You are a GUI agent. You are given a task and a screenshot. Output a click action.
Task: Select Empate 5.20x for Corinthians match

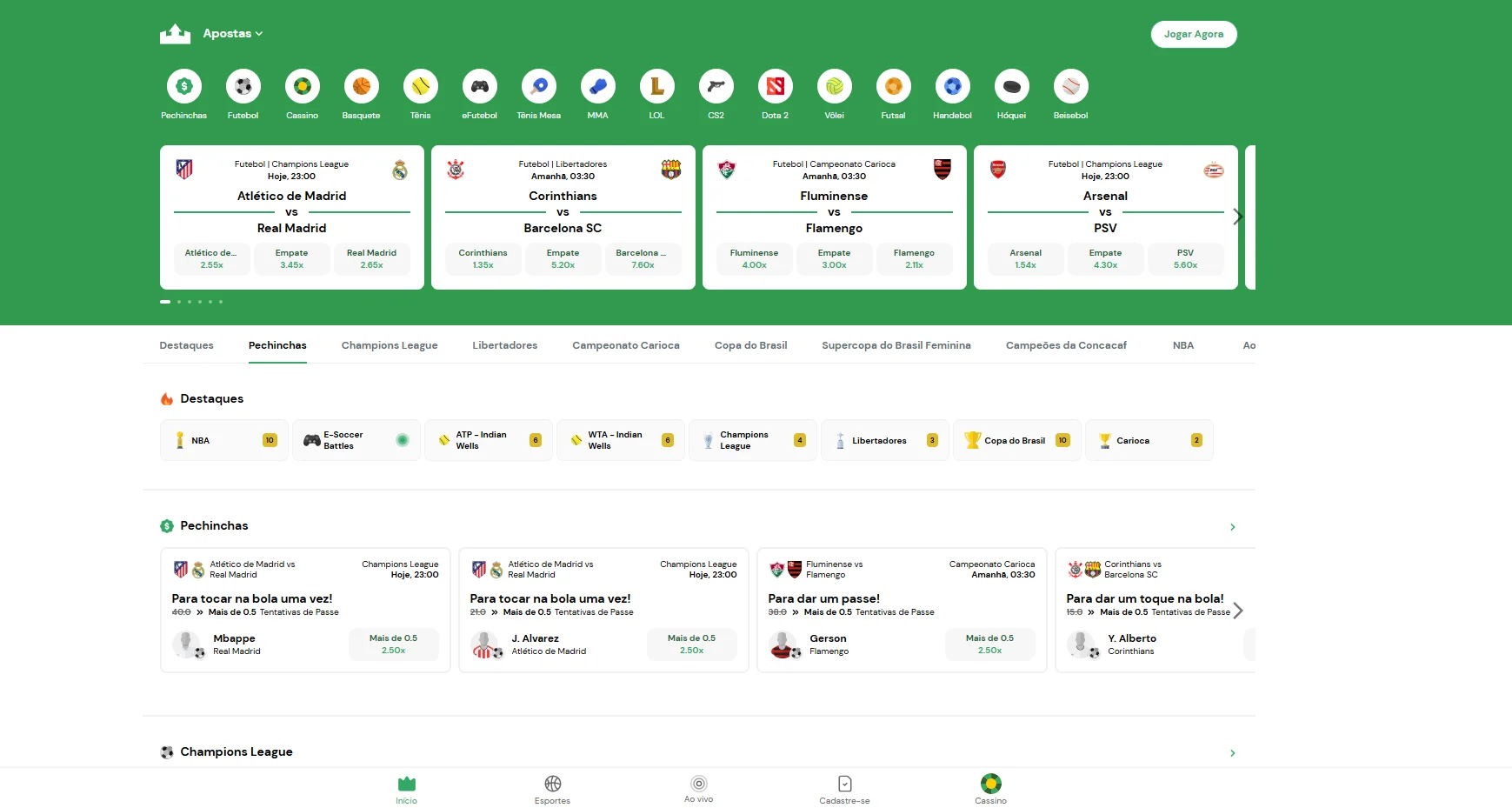pyautogui.click(x=563, y=259)
